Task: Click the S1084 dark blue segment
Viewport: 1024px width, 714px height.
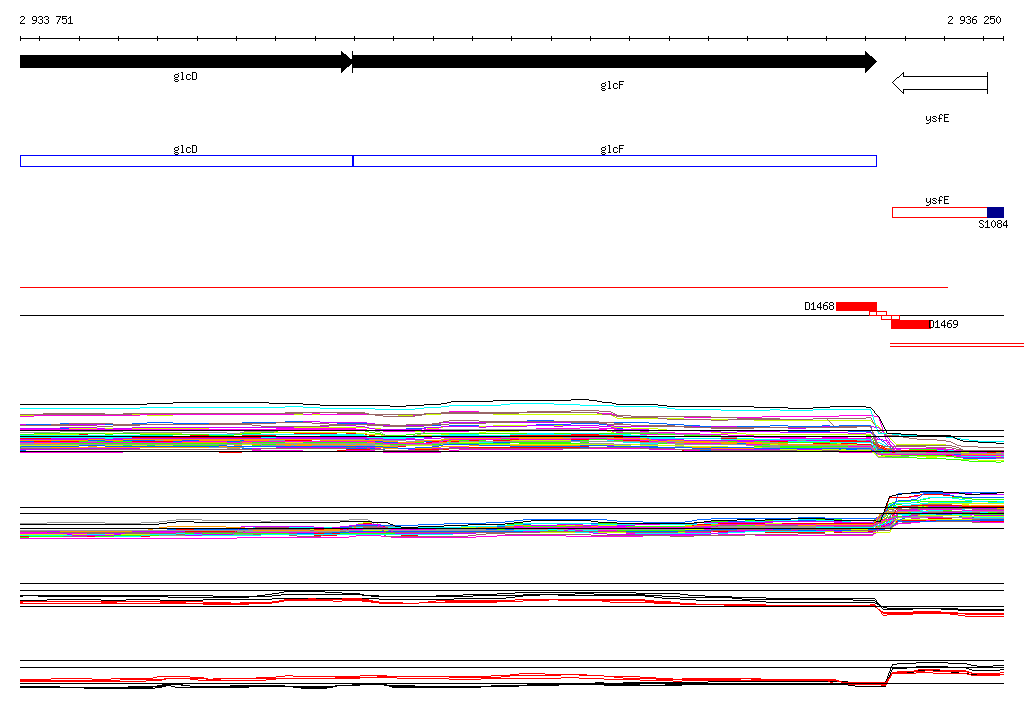Action: pos(995,212)
